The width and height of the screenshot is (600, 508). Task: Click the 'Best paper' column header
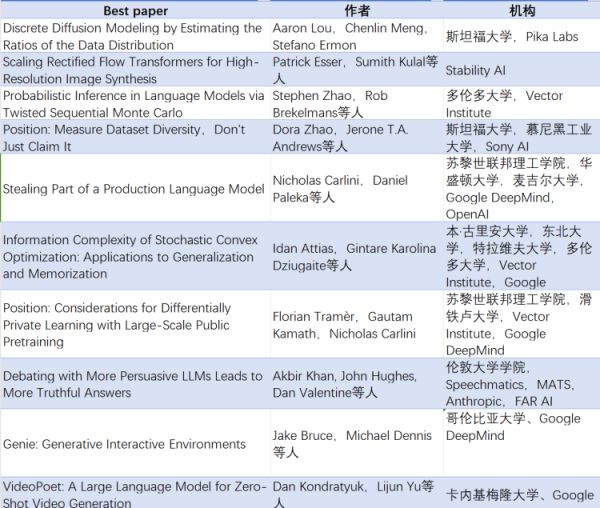(134, 11)
